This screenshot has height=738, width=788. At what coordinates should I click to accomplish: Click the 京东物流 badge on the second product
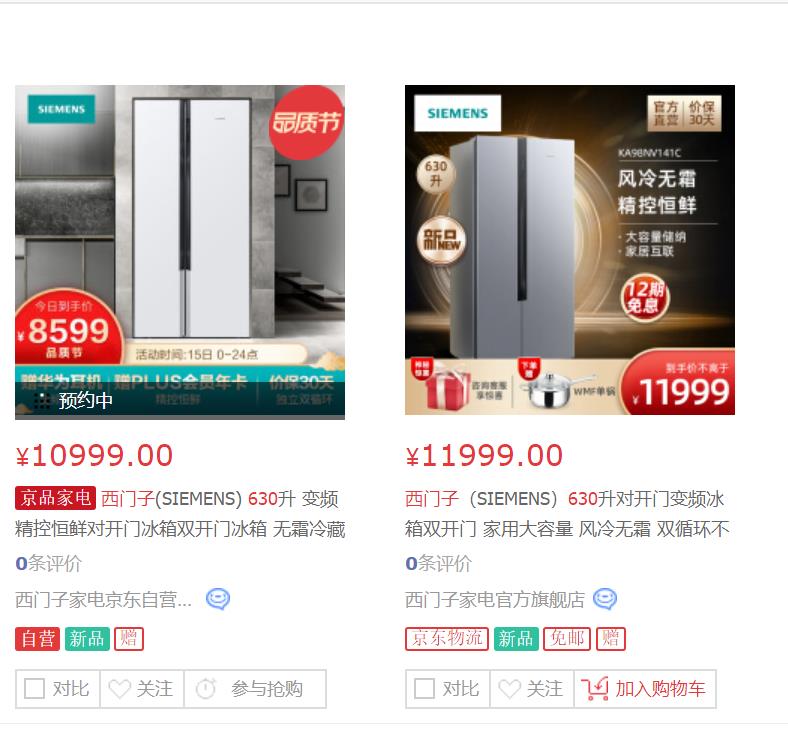447,639
